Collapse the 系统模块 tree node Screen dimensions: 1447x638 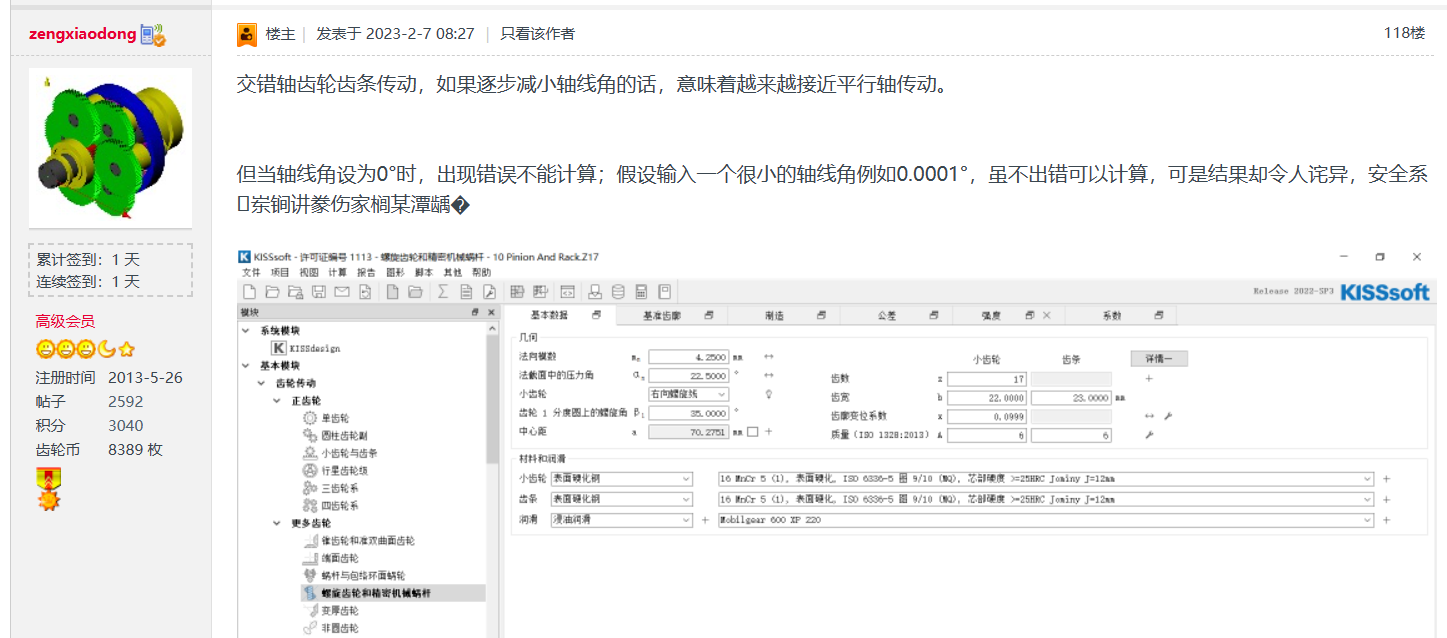(246, 331)
